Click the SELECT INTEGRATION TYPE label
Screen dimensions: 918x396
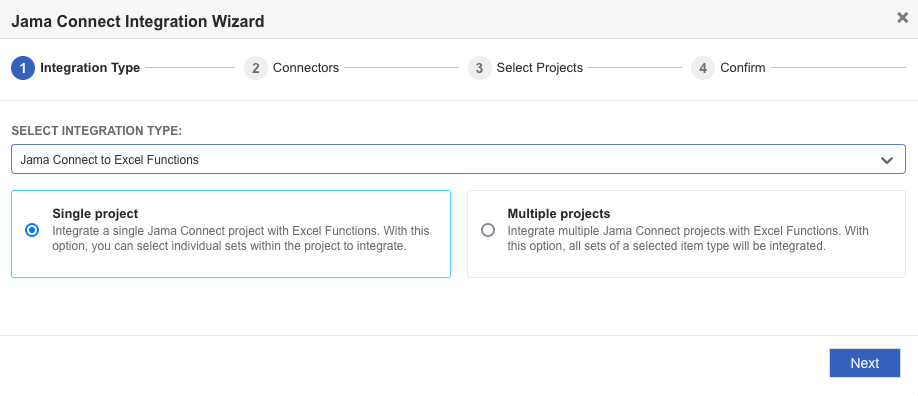point(97,131)
